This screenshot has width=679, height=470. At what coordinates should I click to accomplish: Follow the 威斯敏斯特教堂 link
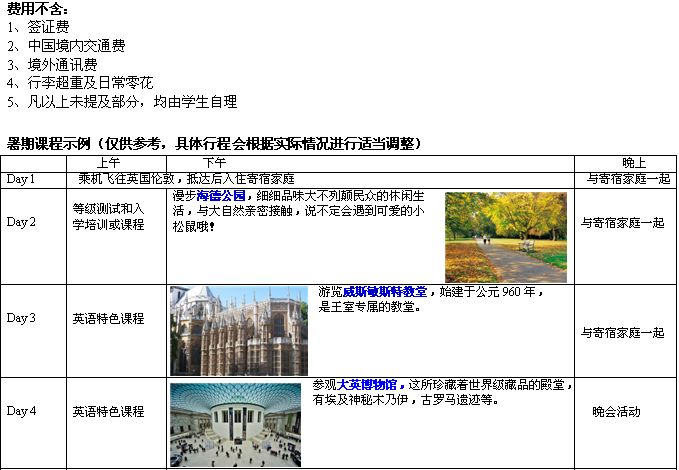385,293
